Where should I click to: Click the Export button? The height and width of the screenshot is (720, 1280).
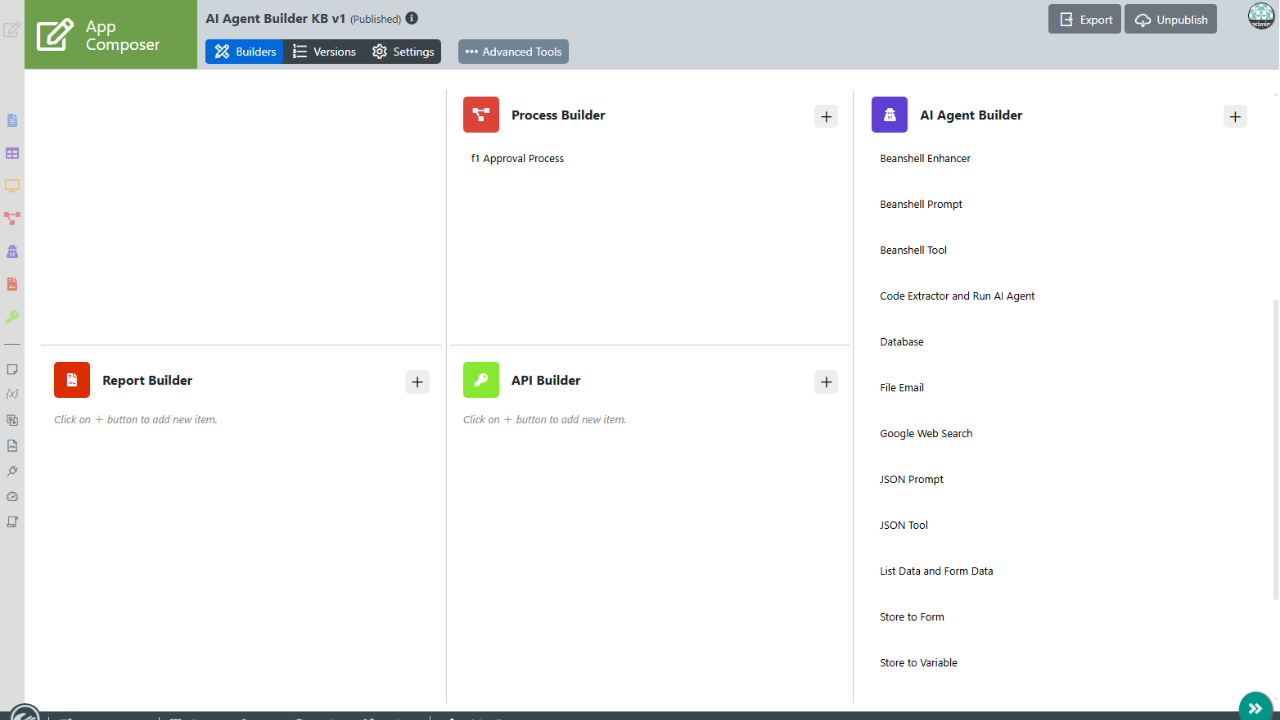[1084, 20]
